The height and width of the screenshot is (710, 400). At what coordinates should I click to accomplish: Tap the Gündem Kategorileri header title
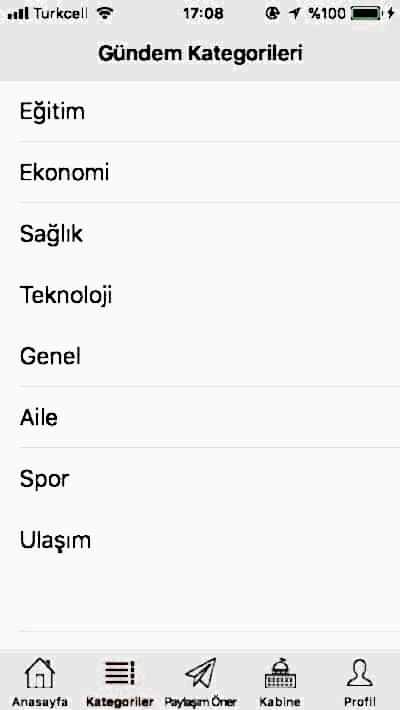point(200,53)
